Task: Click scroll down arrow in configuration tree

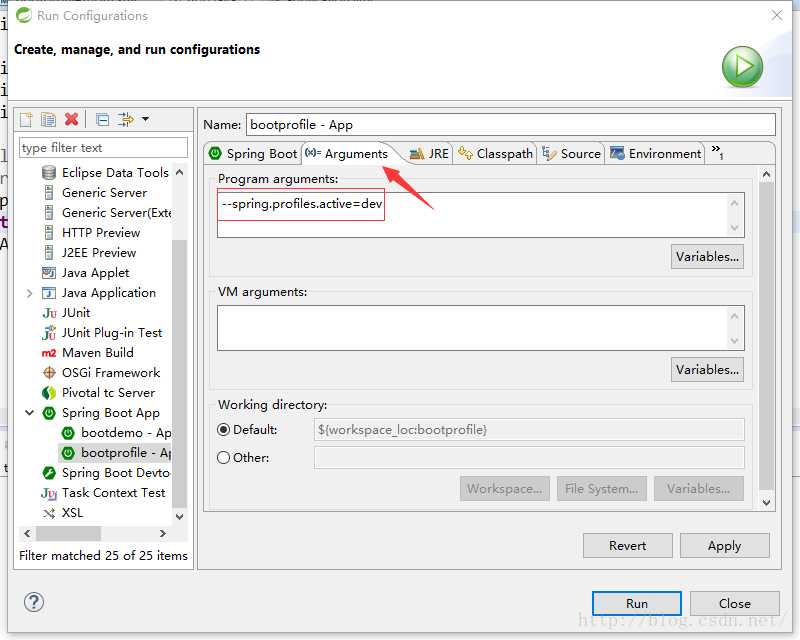Action: tap(180, 516)
